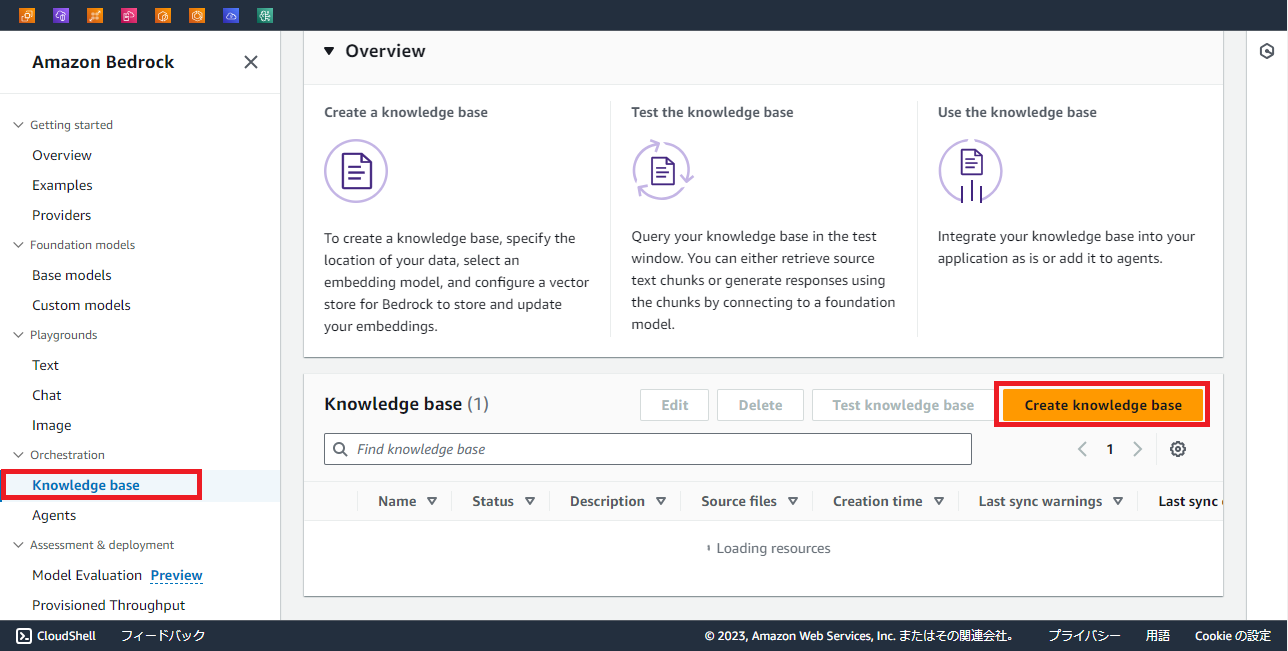Go to previous page of knowledge bases
1288x651 pixels.
click(1082, 449)
